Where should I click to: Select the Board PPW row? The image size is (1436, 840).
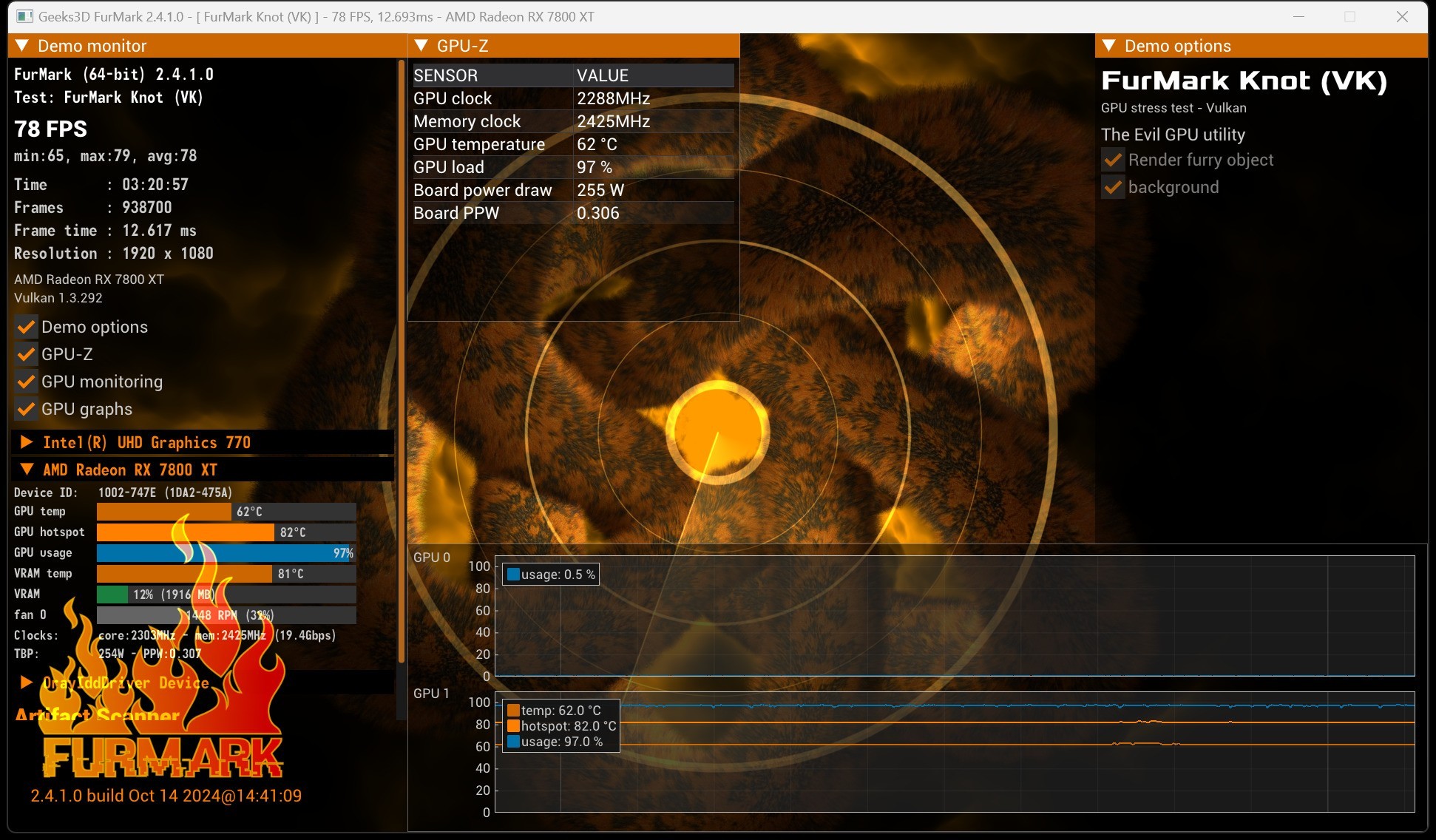coord(573,213)
